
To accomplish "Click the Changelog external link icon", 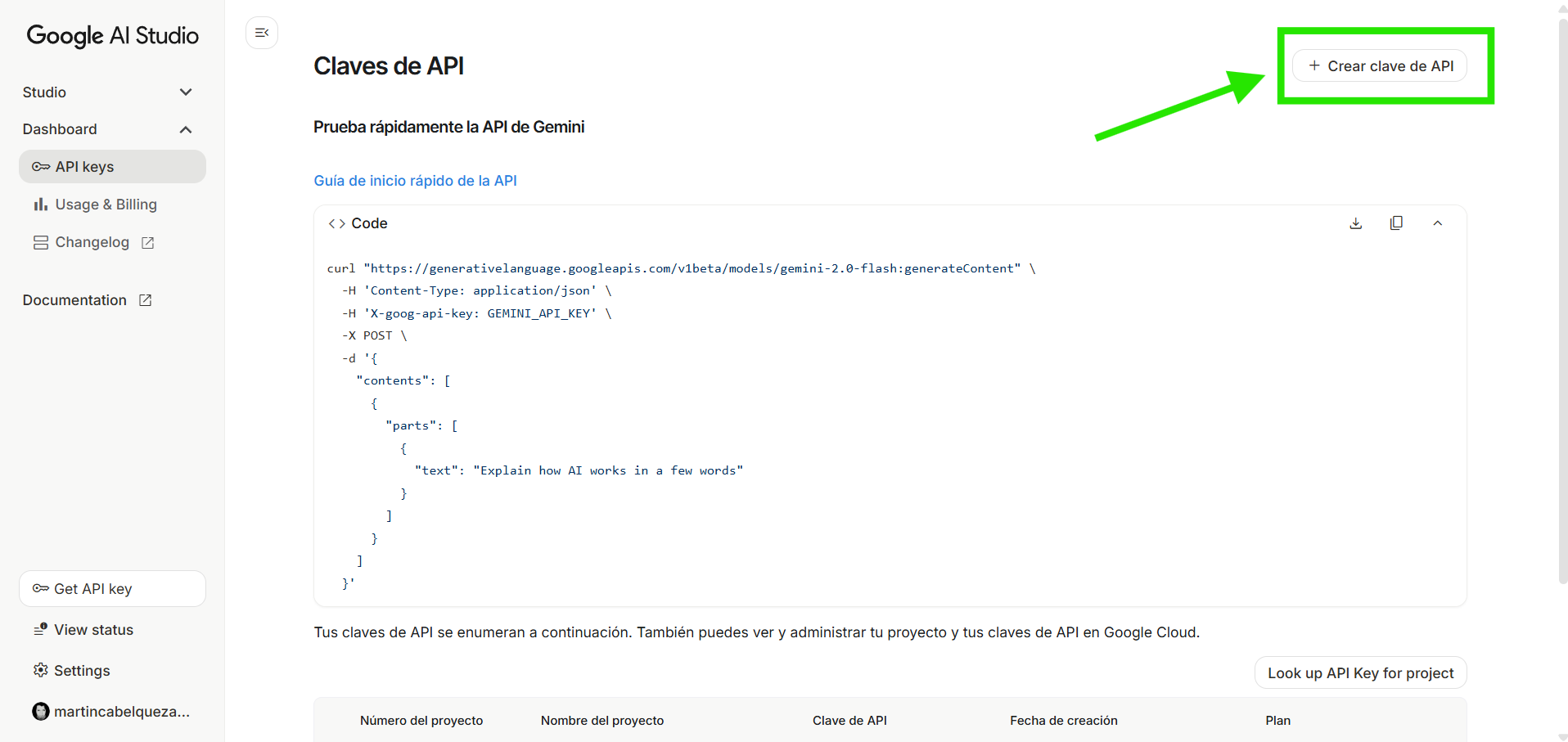I will (x=147, y=243).
